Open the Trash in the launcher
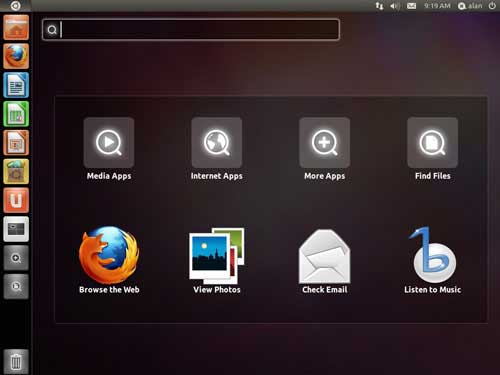The width and height of the screenshot is (500, 375). [x=16, y=362]
